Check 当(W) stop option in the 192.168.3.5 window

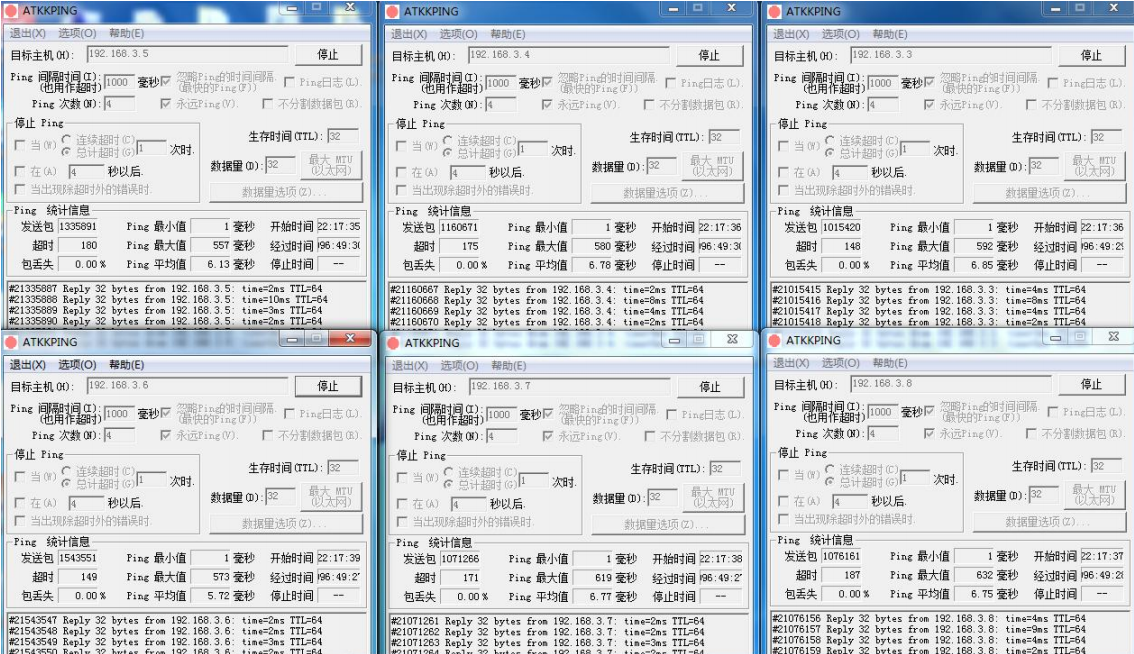pyautogui.click(x=20, y=145)
